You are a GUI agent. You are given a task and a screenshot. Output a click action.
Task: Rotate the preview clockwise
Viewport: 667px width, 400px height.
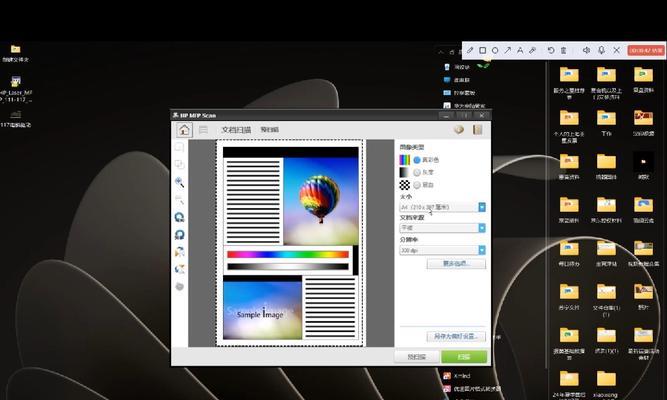(x=180, y=234)
